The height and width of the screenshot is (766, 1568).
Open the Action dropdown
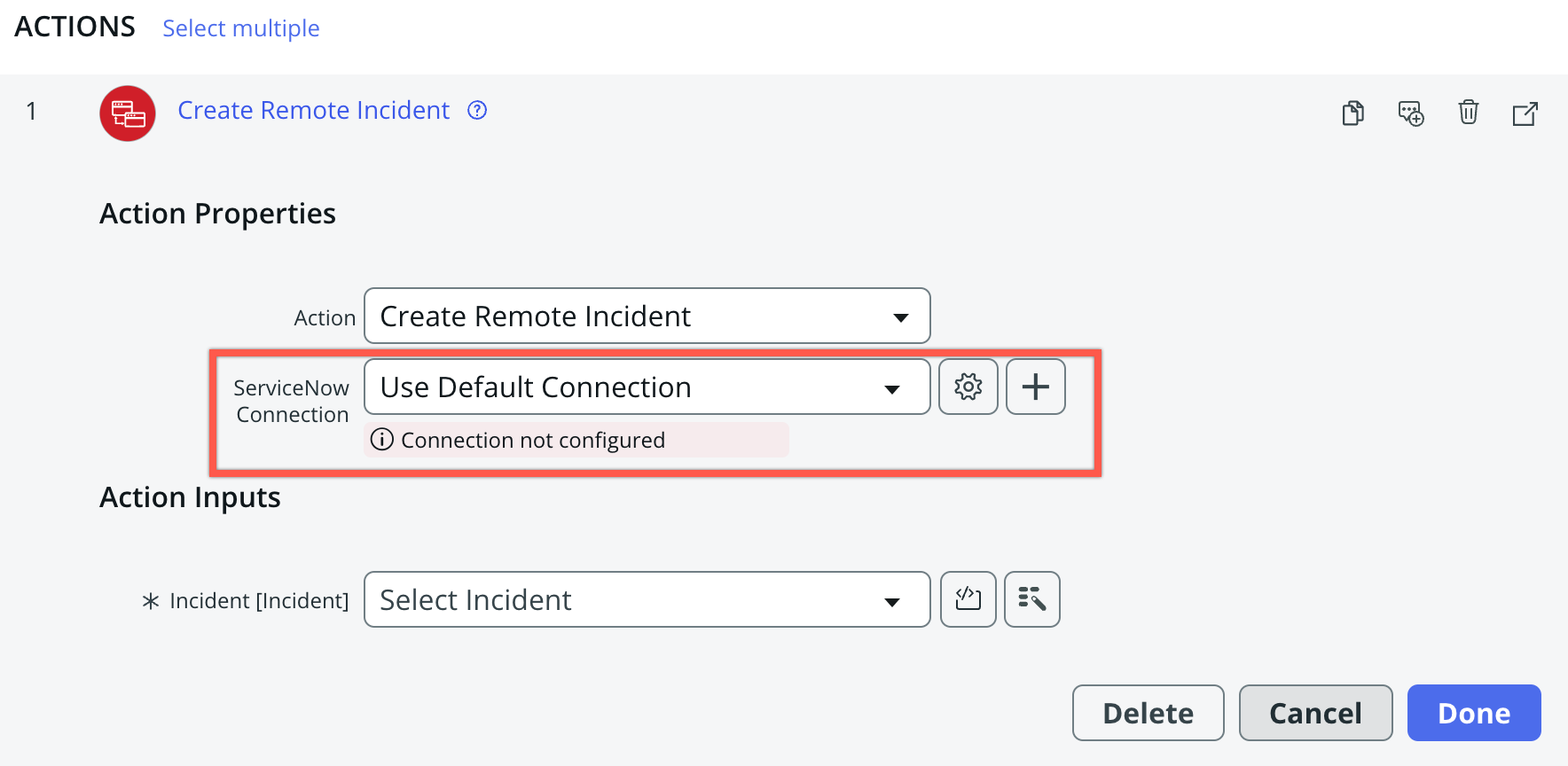[647, 316]
